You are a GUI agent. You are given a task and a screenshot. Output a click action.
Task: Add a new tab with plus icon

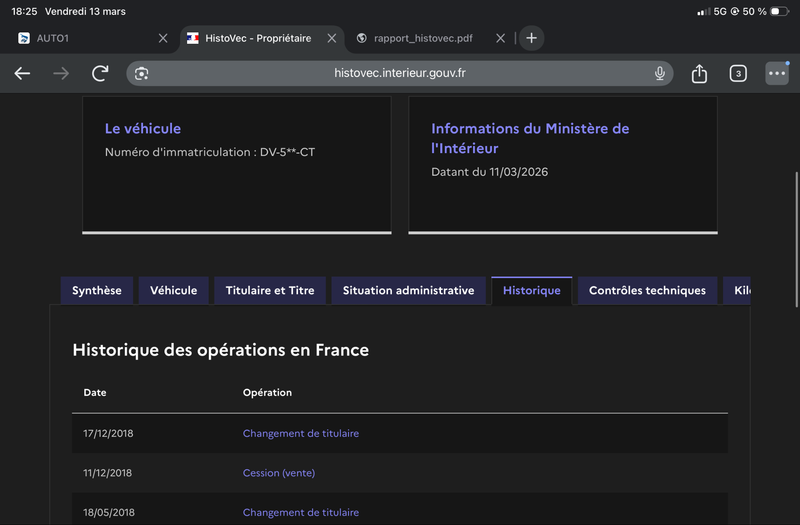point(531,38)
